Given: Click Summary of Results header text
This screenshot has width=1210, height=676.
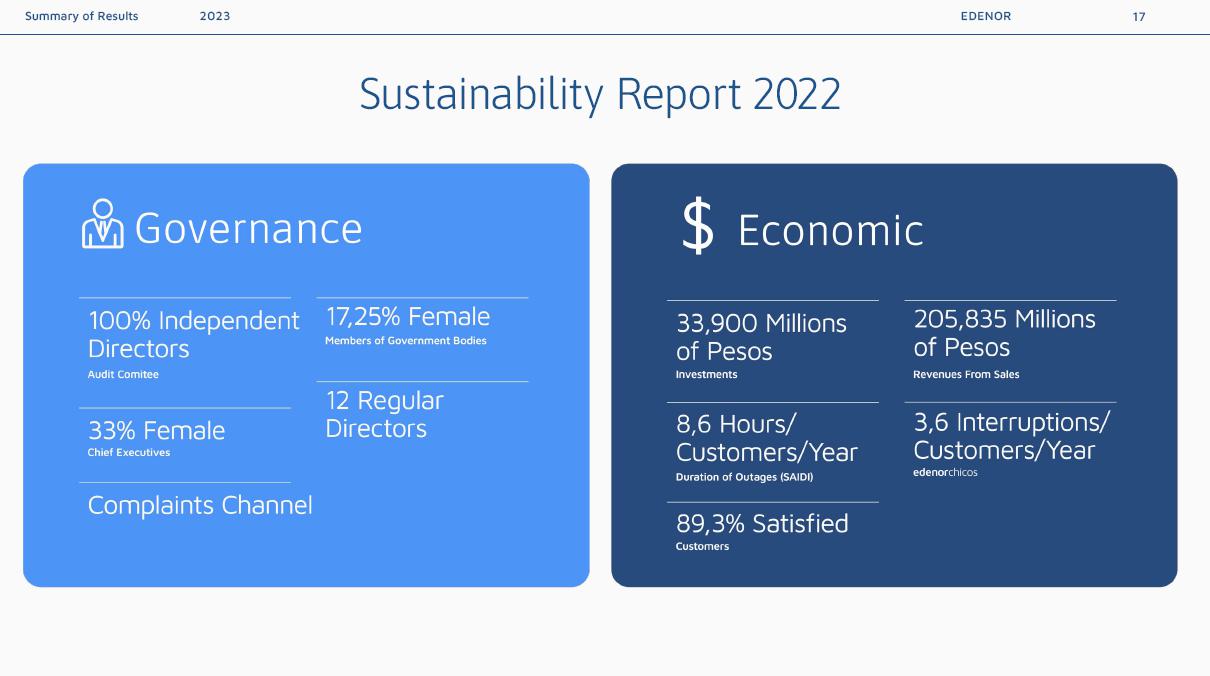Looking at the screenshot, I should [82, 16].
